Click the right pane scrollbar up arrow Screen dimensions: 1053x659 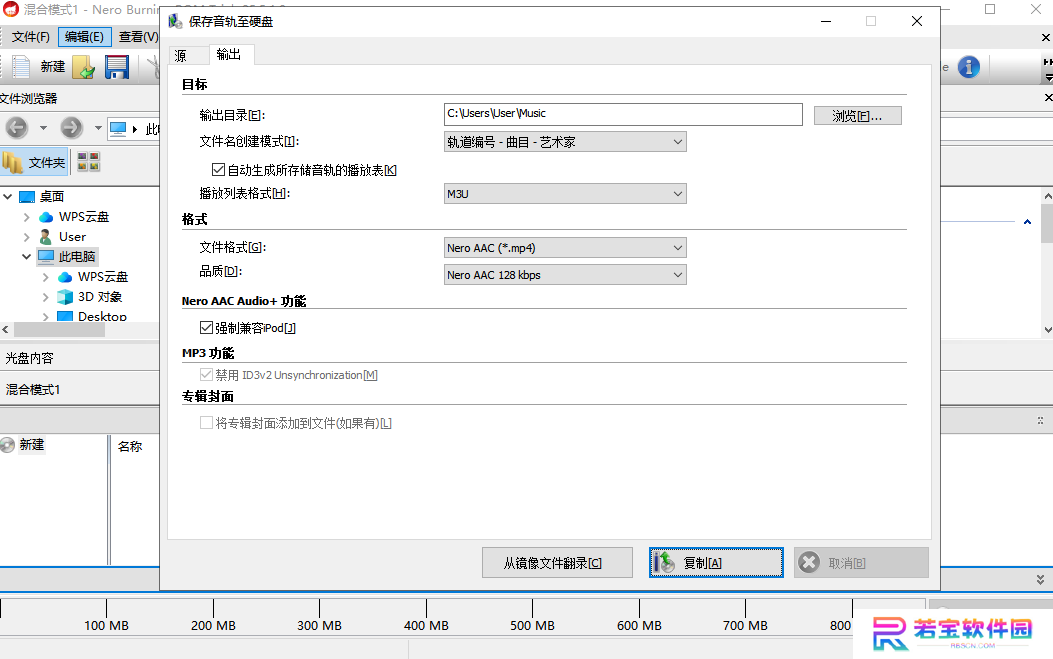[x=1048, y=196]
